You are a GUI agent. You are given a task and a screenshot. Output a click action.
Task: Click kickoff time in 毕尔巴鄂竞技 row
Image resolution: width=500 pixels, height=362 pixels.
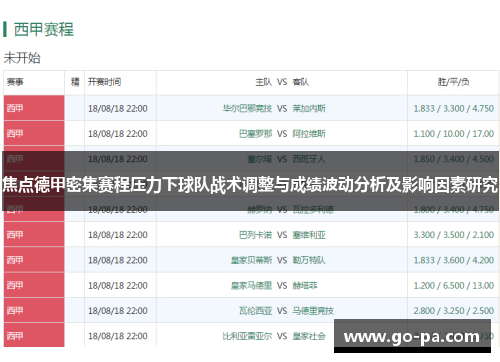tap(118, 108)
